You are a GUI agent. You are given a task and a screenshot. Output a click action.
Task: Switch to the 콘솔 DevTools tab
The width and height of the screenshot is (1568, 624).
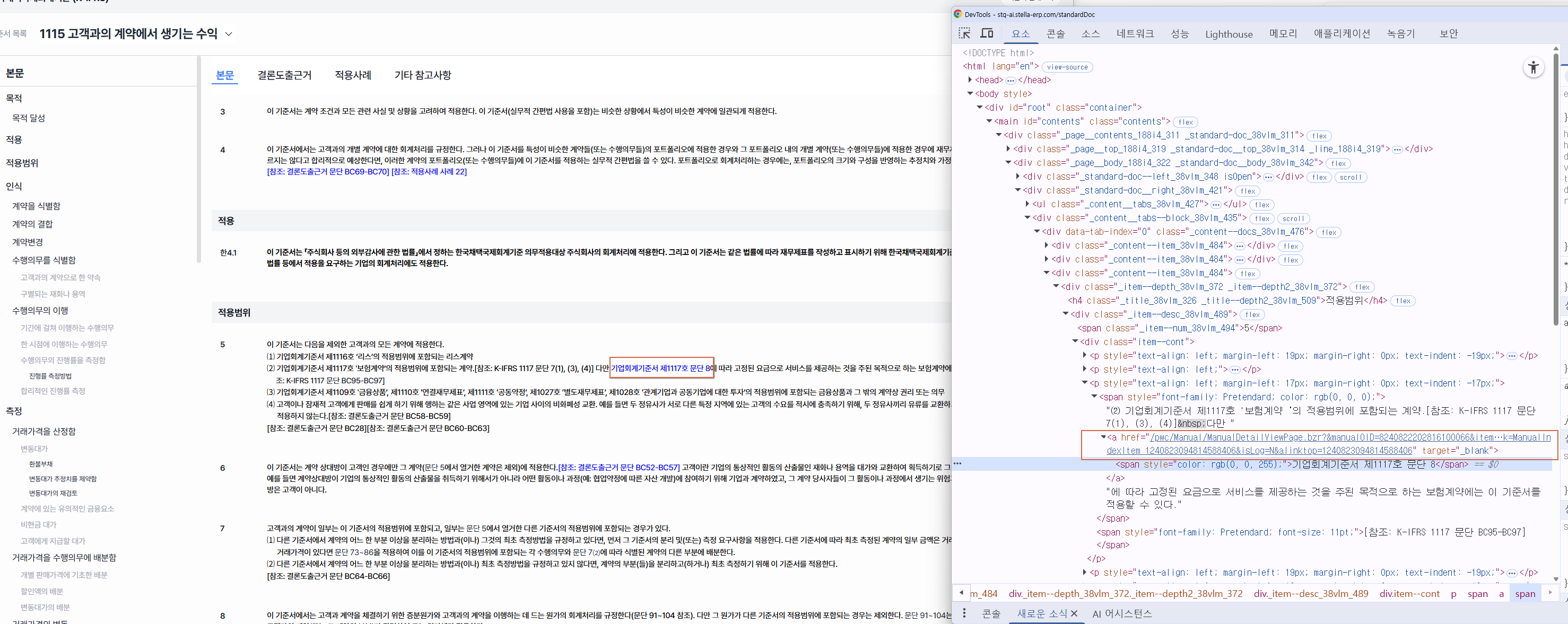1055,34
